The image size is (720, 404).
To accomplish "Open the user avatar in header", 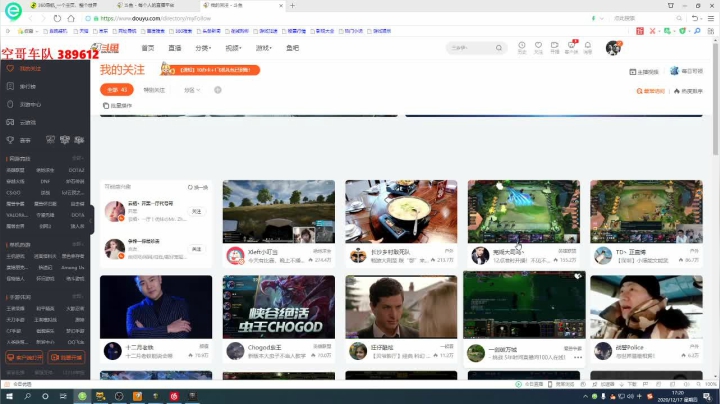I will tap(613, 48).
